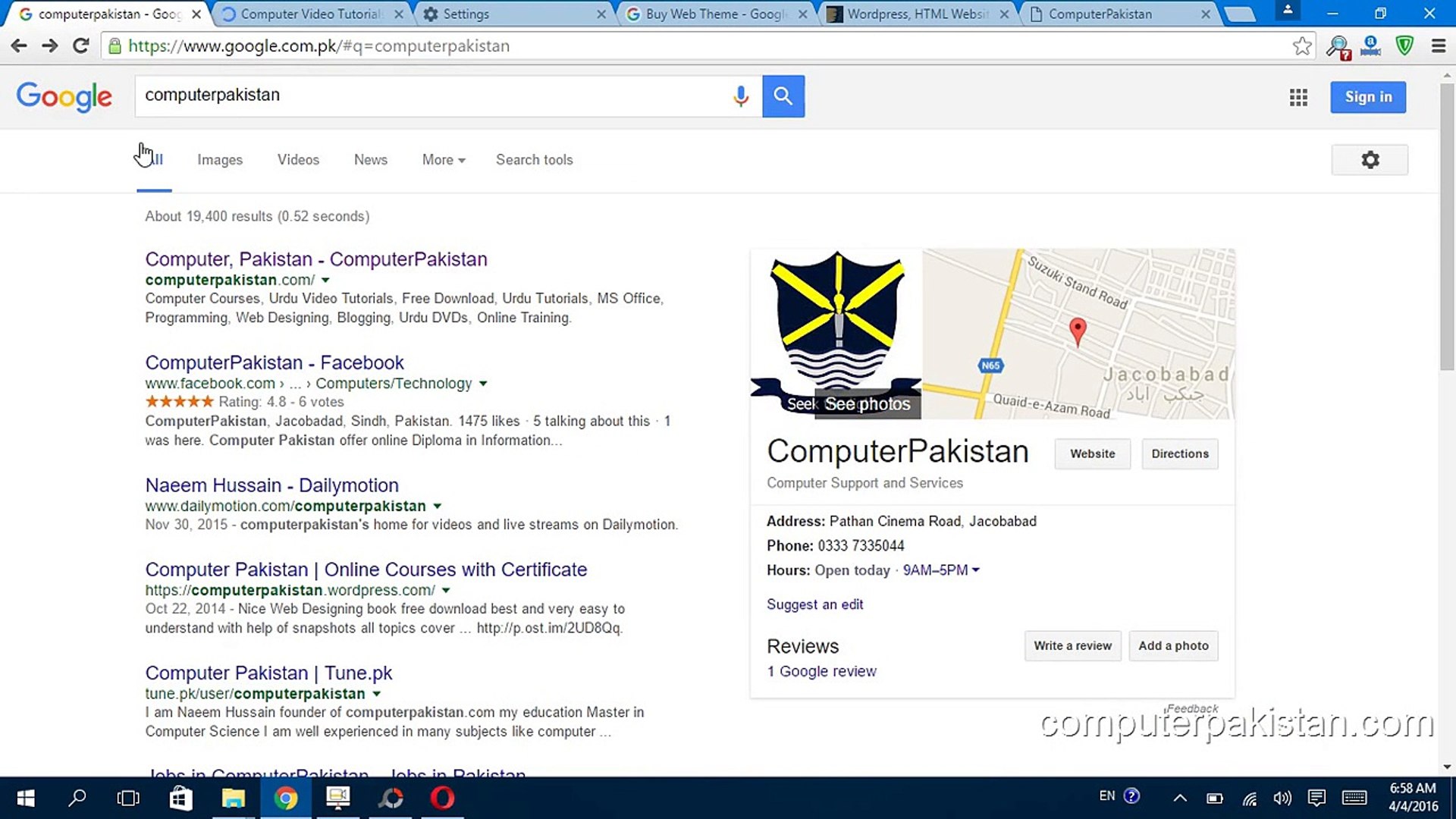Open Task View in the taskbar
This screenshot has width=1456, height=819.
click(128, 798)
